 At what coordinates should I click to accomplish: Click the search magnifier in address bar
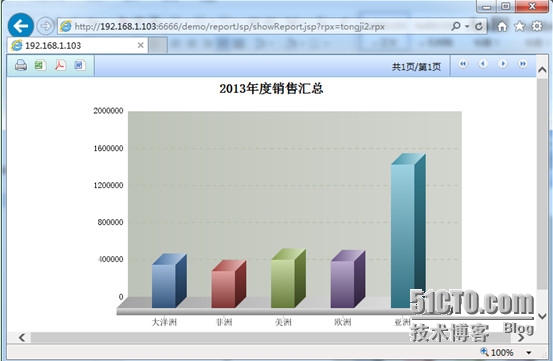[456, 26]
